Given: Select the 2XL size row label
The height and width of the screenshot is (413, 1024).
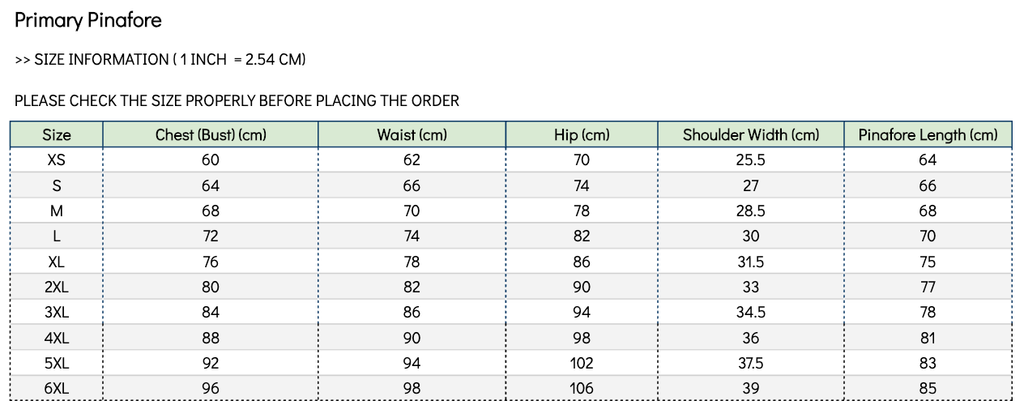Looking at the screenshot, I should (57, 287).
